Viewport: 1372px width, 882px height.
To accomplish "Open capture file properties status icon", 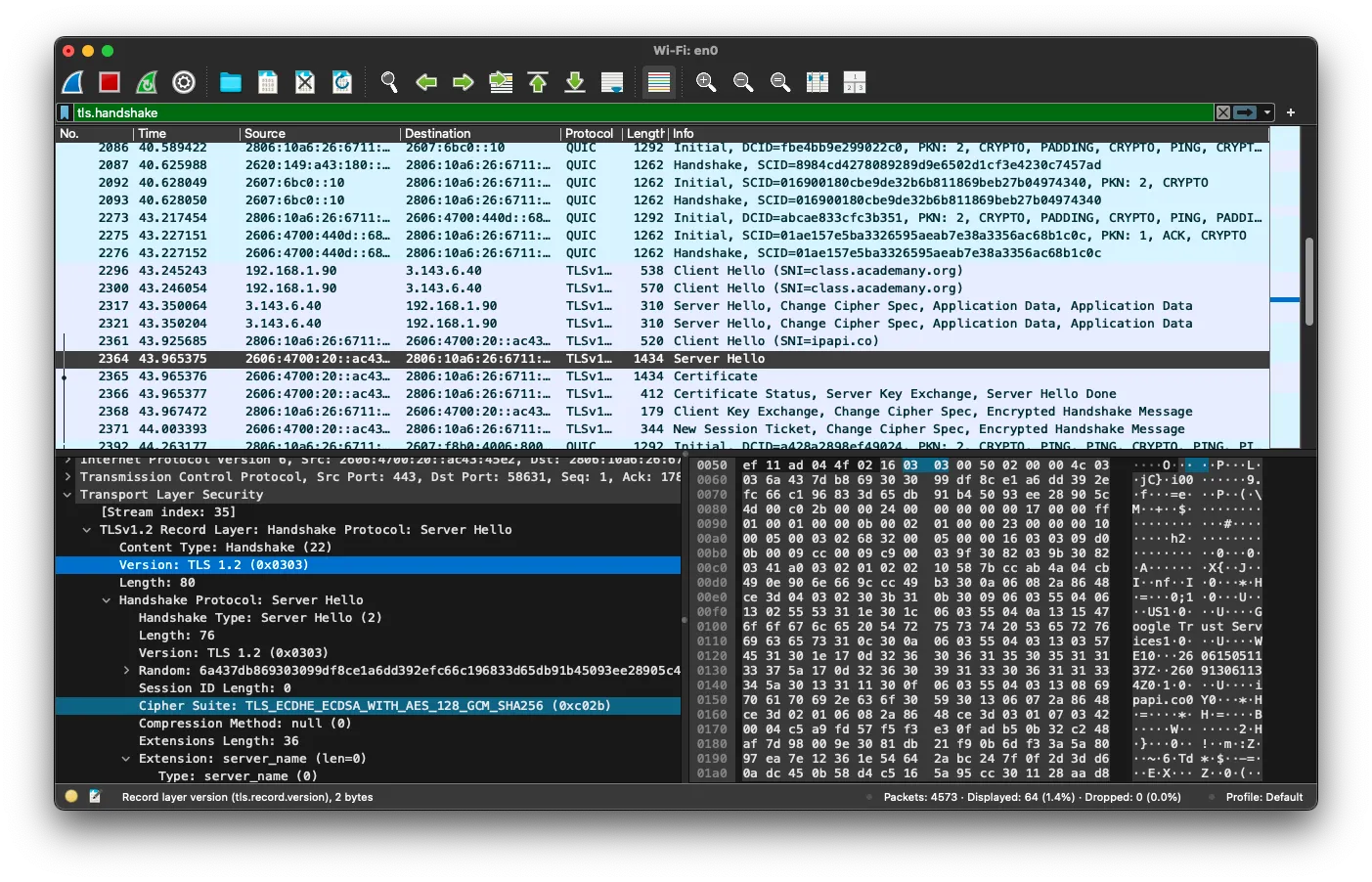I will coord(95,797).
